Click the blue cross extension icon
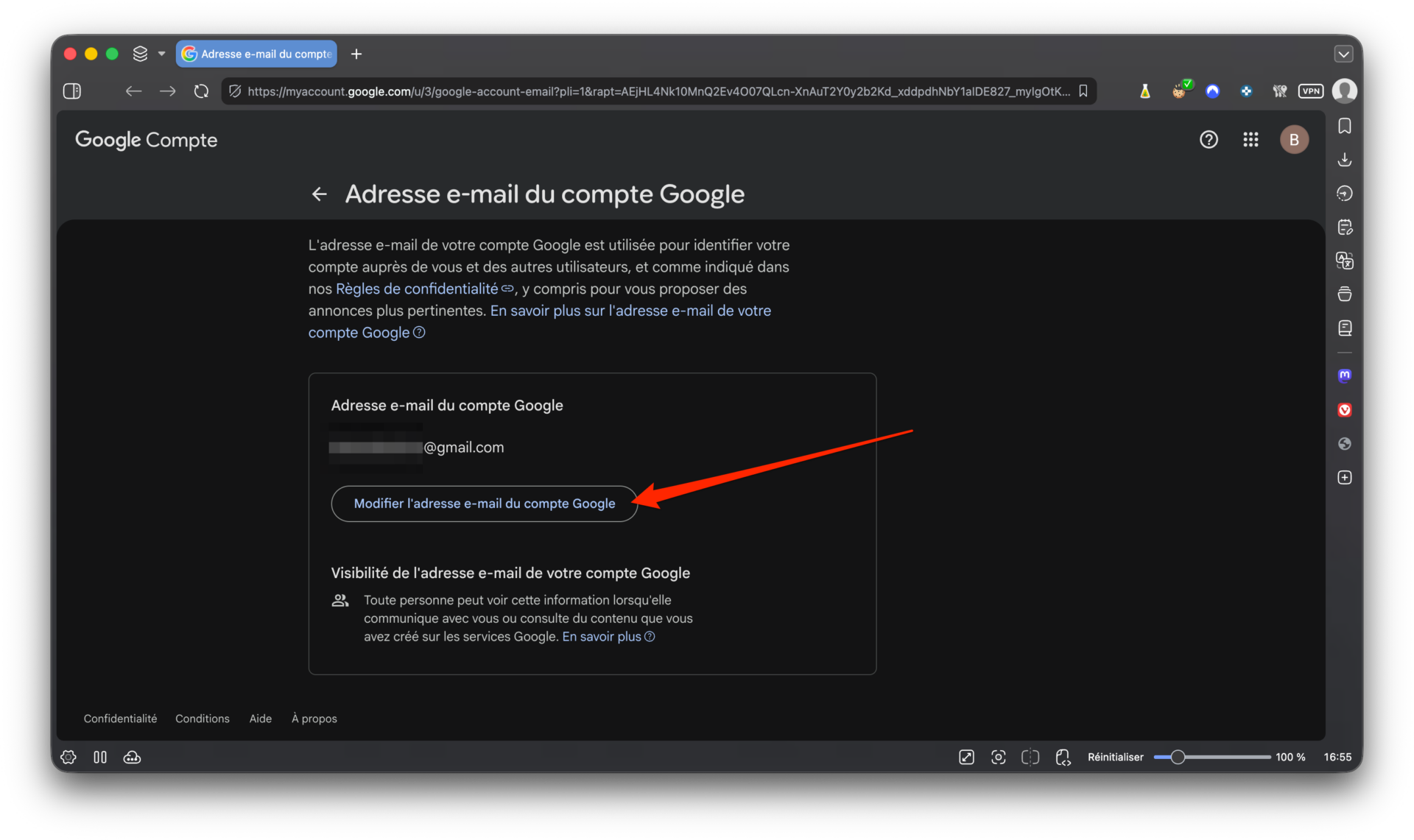1414x840 pixels. click(x=1246, y=91)
